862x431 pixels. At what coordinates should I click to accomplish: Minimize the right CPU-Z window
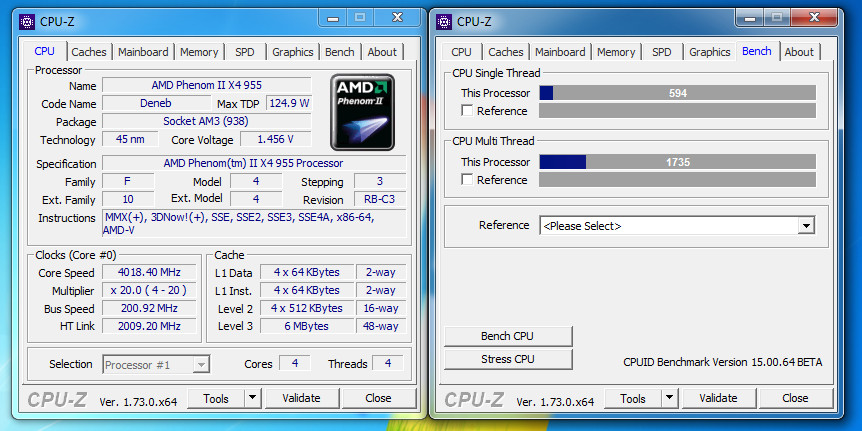749,18
